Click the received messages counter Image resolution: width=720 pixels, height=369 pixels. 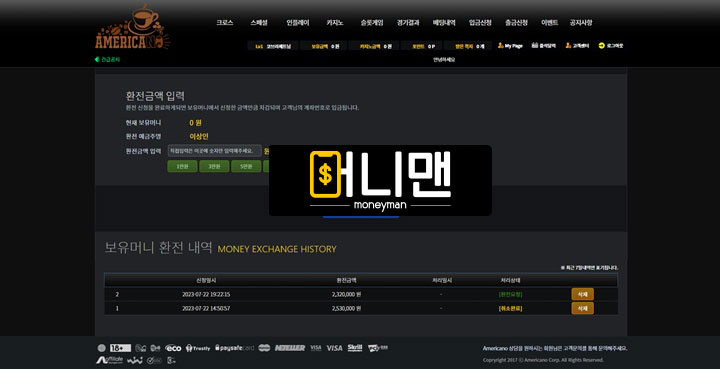coord(469,46)
